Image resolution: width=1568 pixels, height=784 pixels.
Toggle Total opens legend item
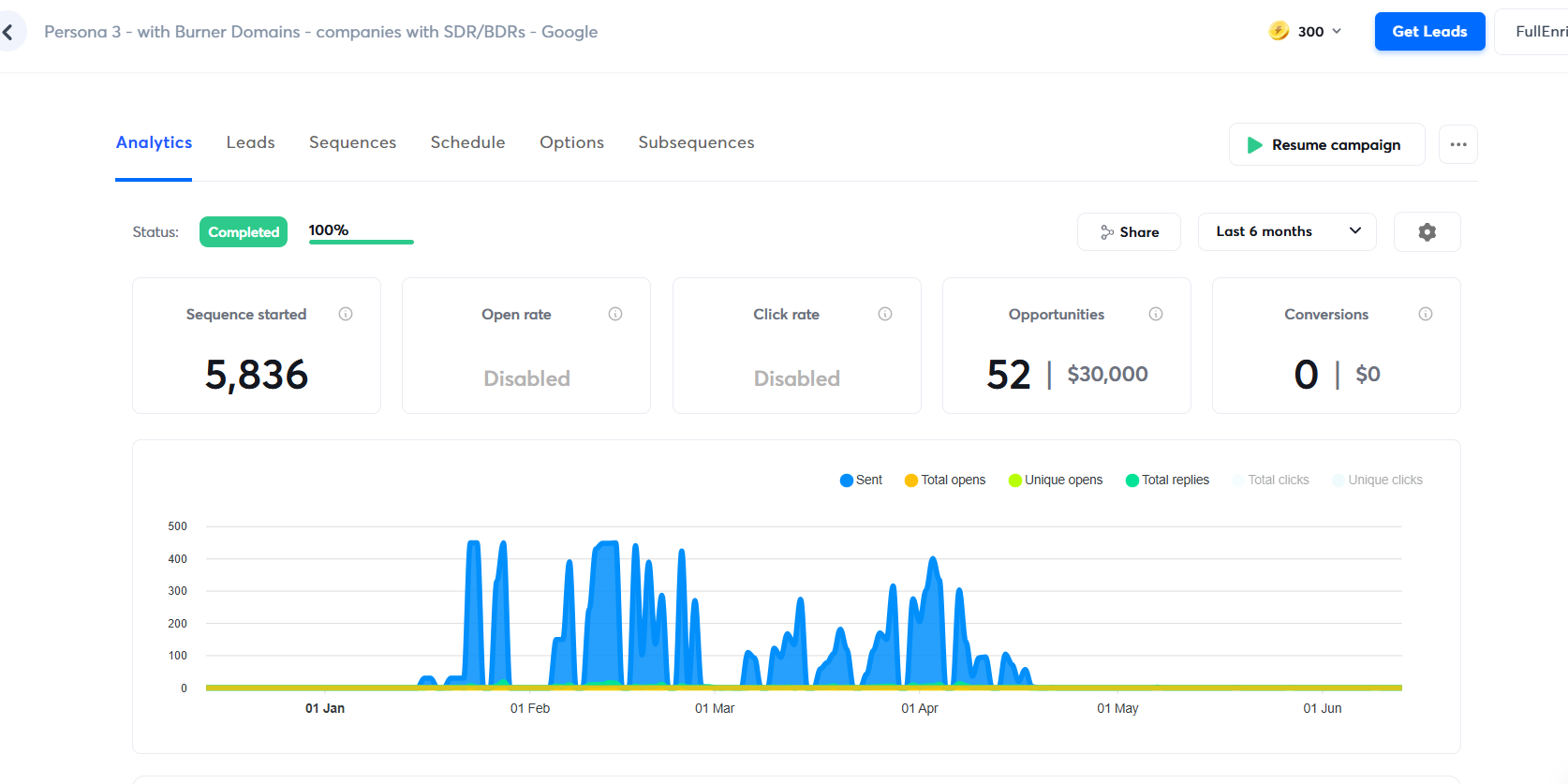point(944,481)
